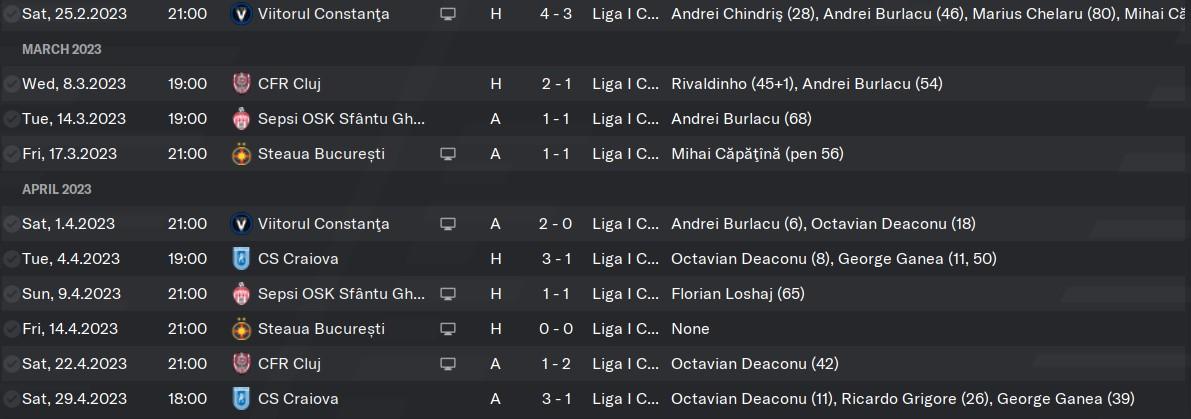
Task: Click Viitorul Constanța badge on 25.2.2023
Action: coord(241,14)
